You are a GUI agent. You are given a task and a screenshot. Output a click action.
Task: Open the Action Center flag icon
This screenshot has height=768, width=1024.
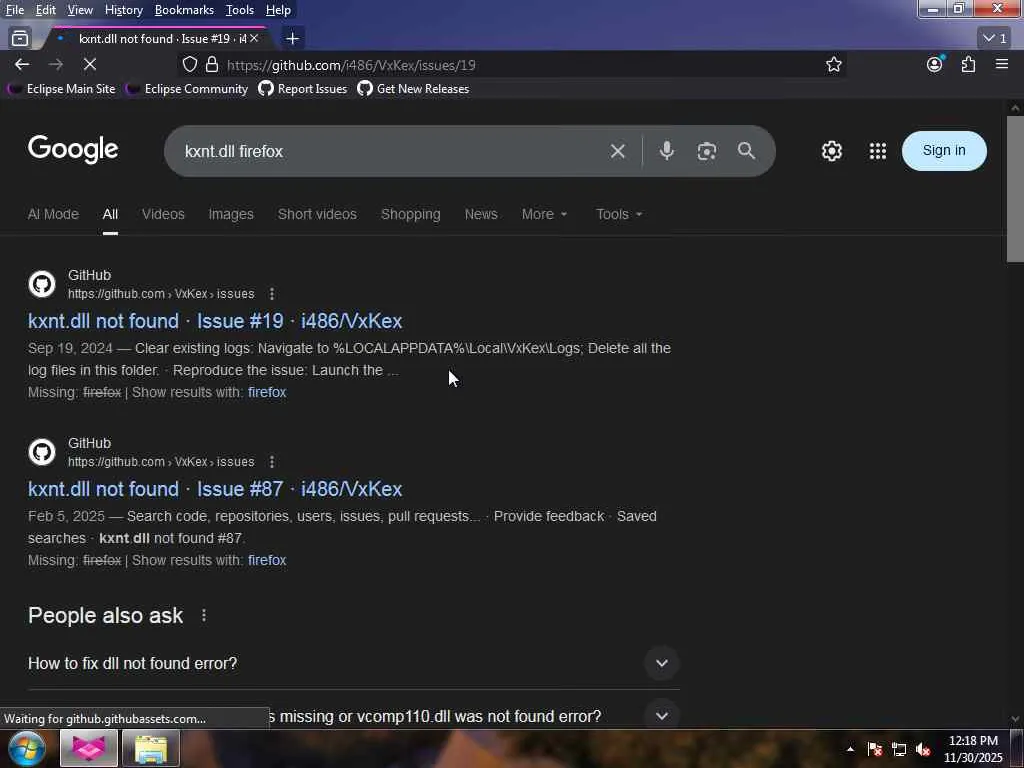click(875, 749)
